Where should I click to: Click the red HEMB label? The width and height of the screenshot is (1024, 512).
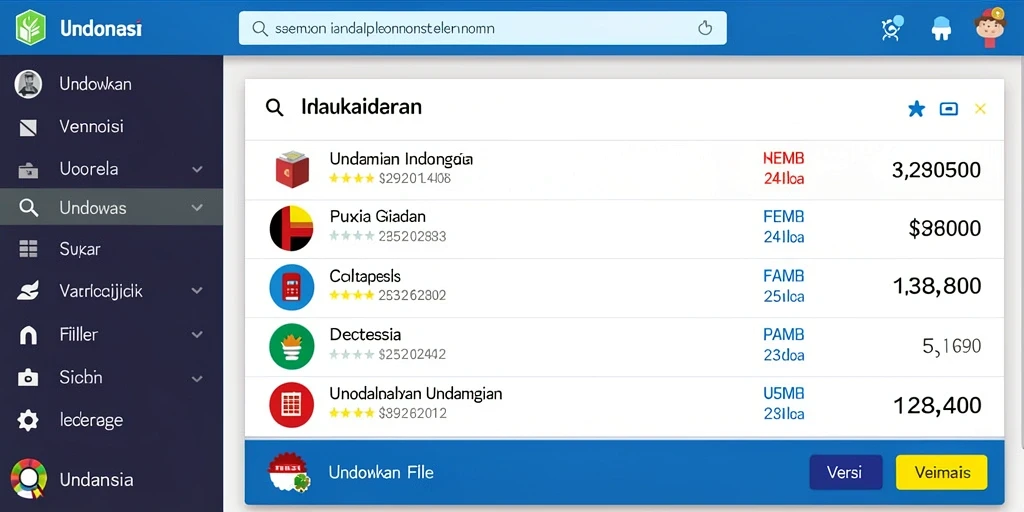pos(784,158)
